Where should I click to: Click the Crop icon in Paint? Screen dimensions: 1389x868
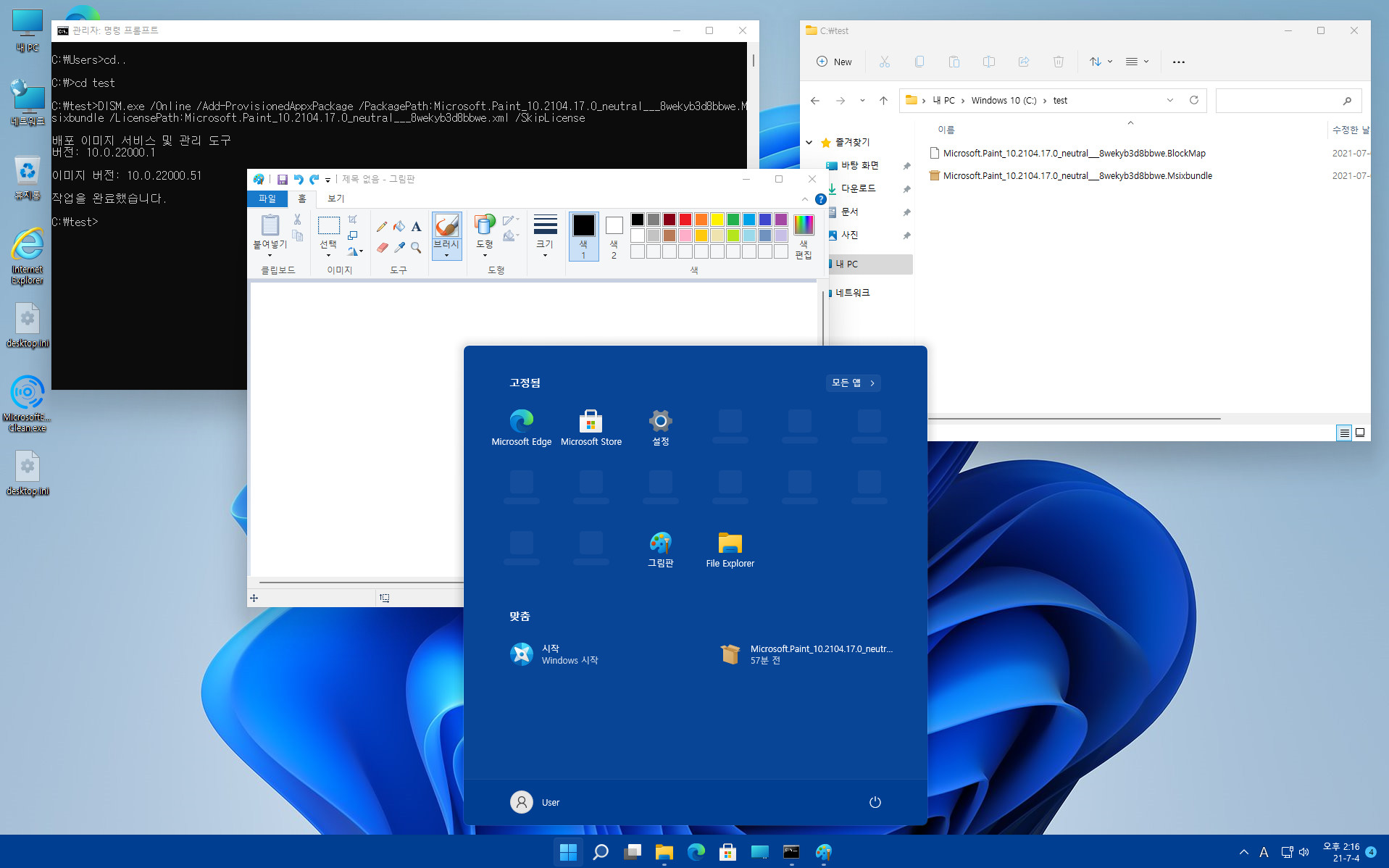(352, 219)
